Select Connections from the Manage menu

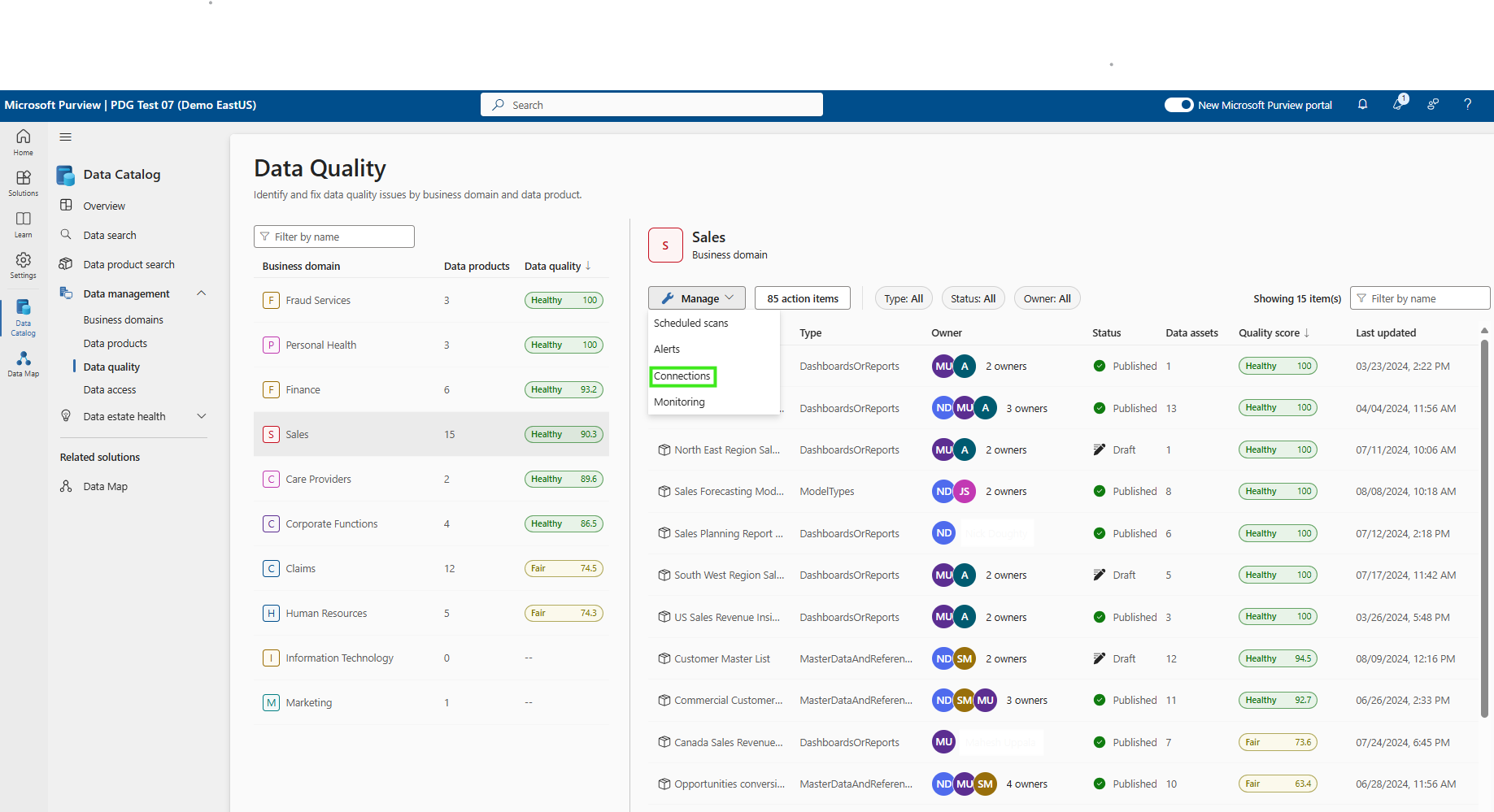click(682, 376)
